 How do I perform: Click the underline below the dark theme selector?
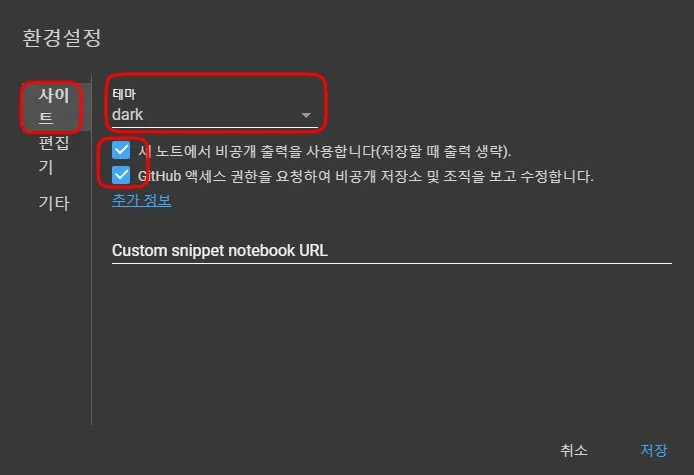coord(215,127)
